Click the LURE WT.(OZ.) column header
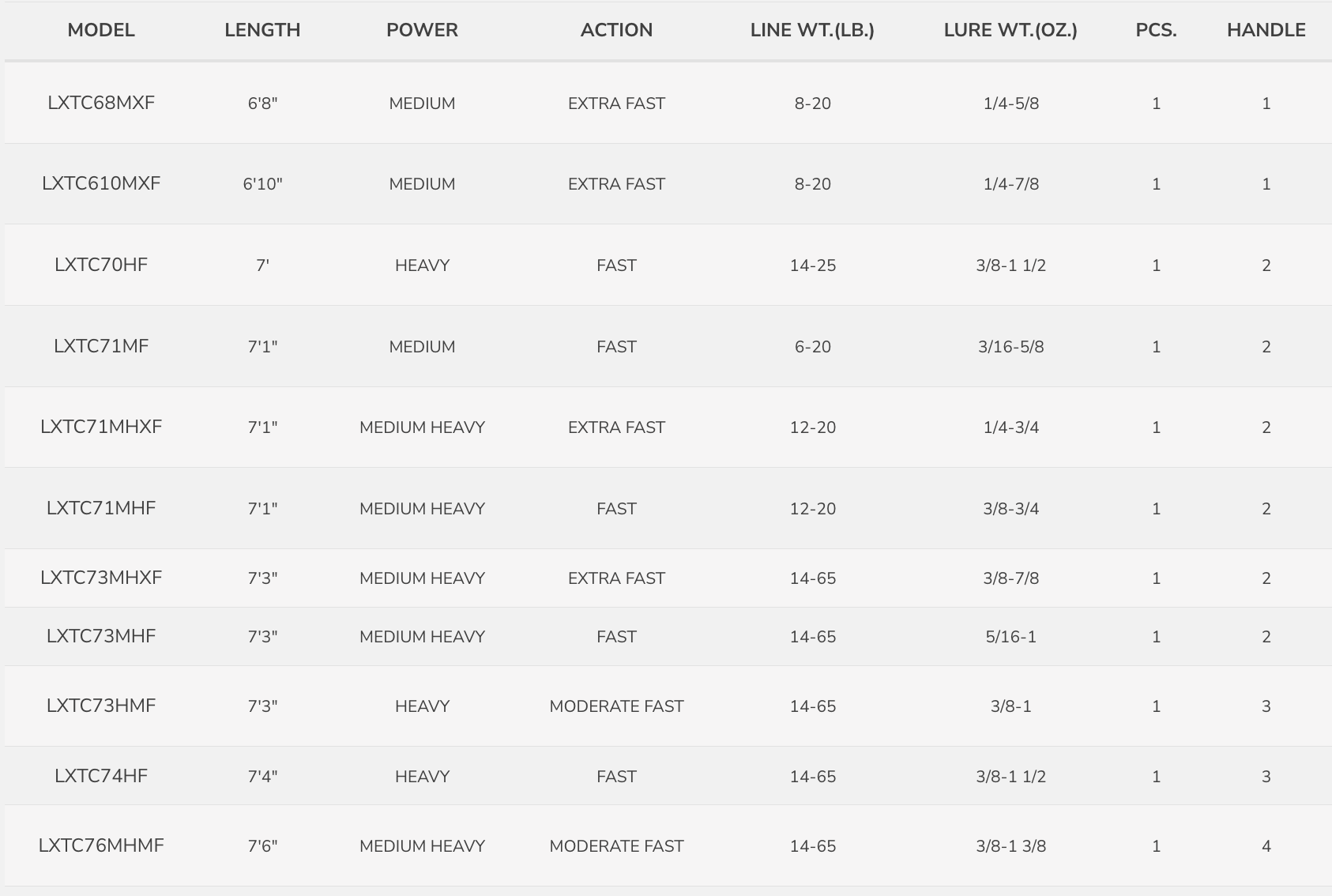 pos(1010,30)
